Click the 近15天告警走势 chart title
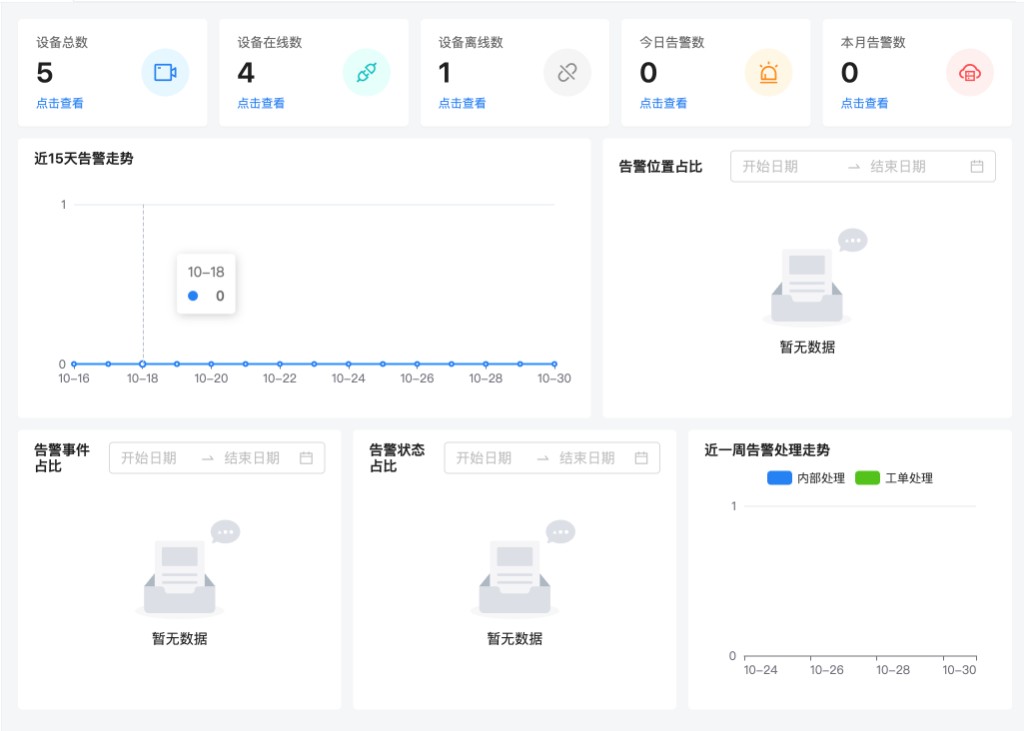 [84, 159]
